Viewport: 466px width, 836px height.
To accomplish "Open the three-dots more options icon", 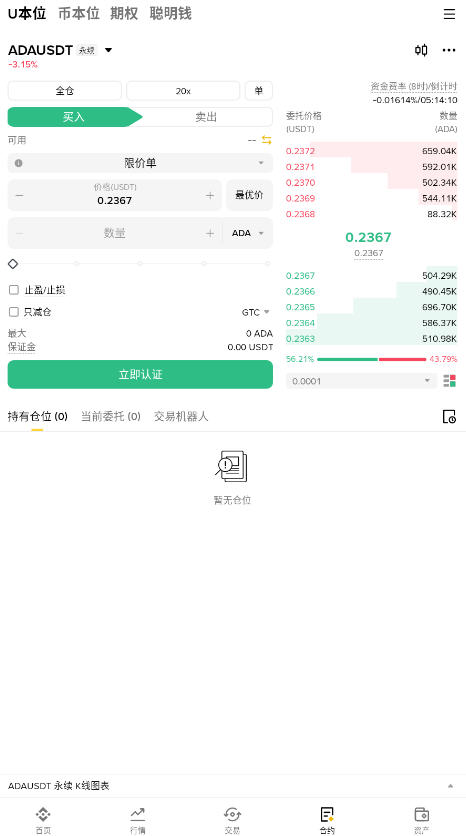I will (x=449, y=50).
